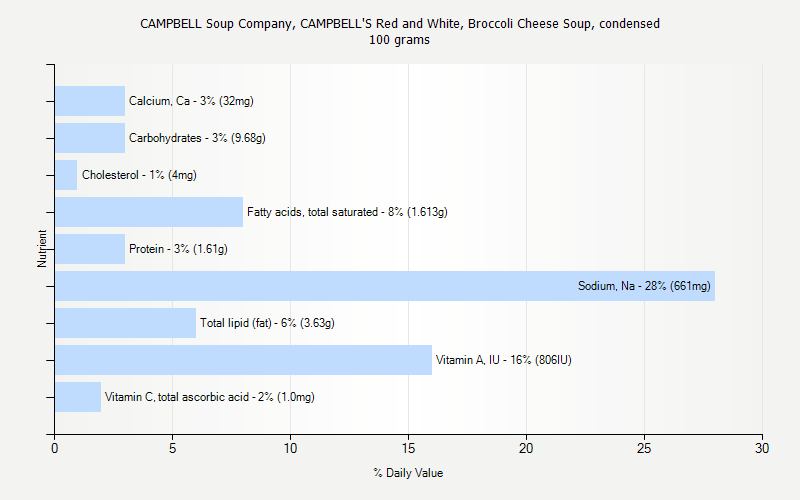Click the Cholesterol bar
Screen dimensions: 800x500
coord(66,175)
